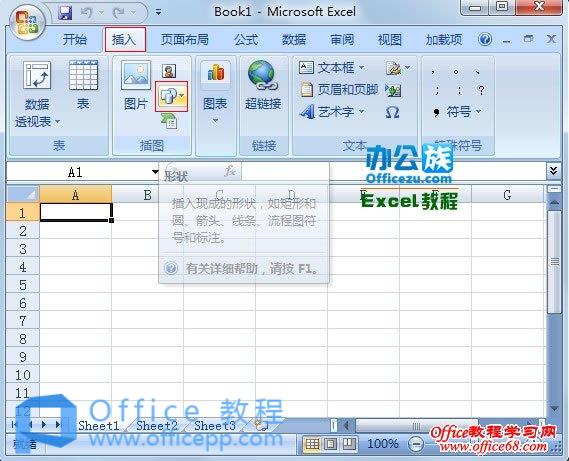Insert a 超链接 hyperlink
Image resolution: width=569 pixels, height=461 pixels.
pyautogui.click(x=263, y=86)
